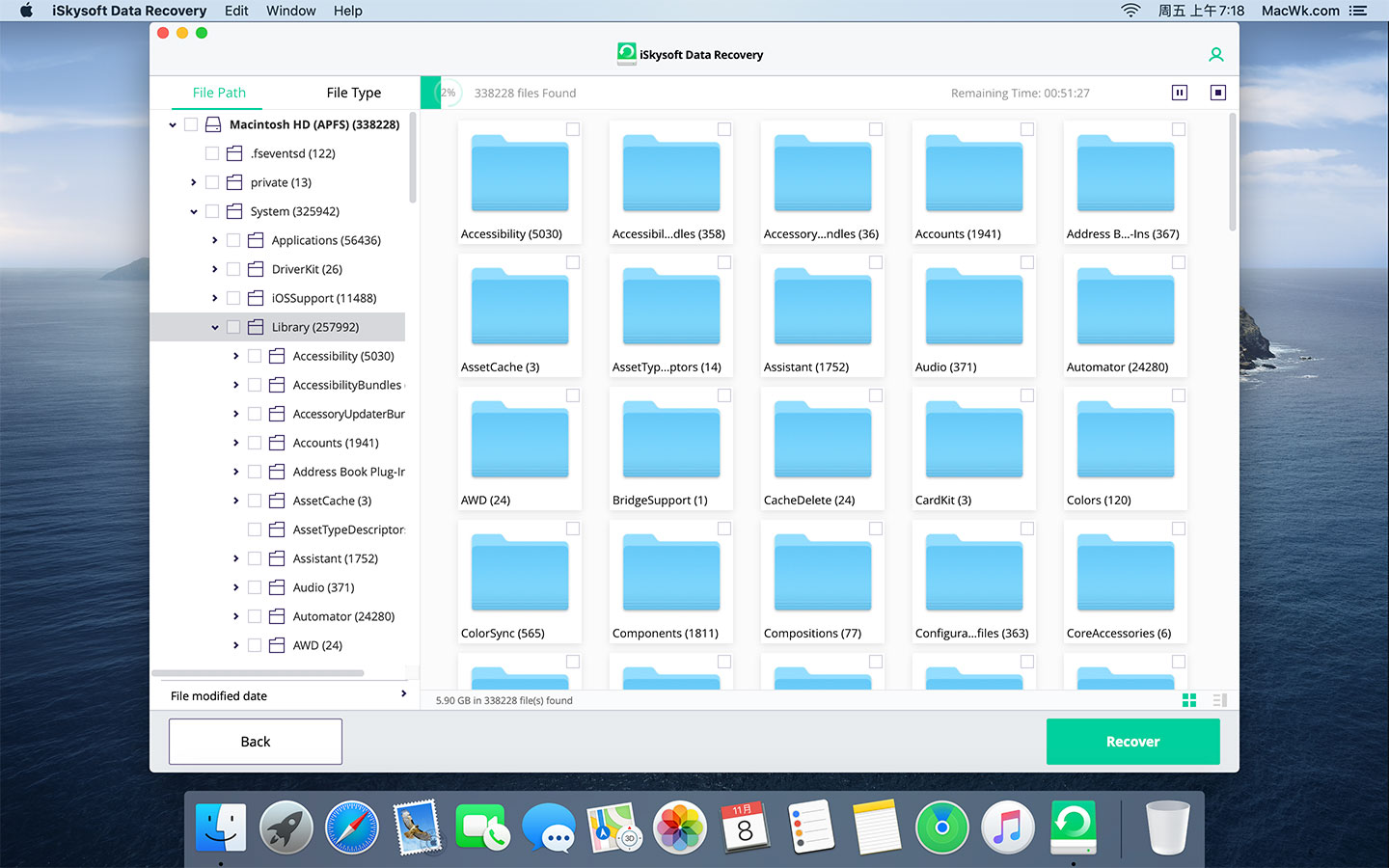This screenshot has width=1389, height=868.
Task: Collapse the Macintosh HD tree node
Action: tap(173, 124)
